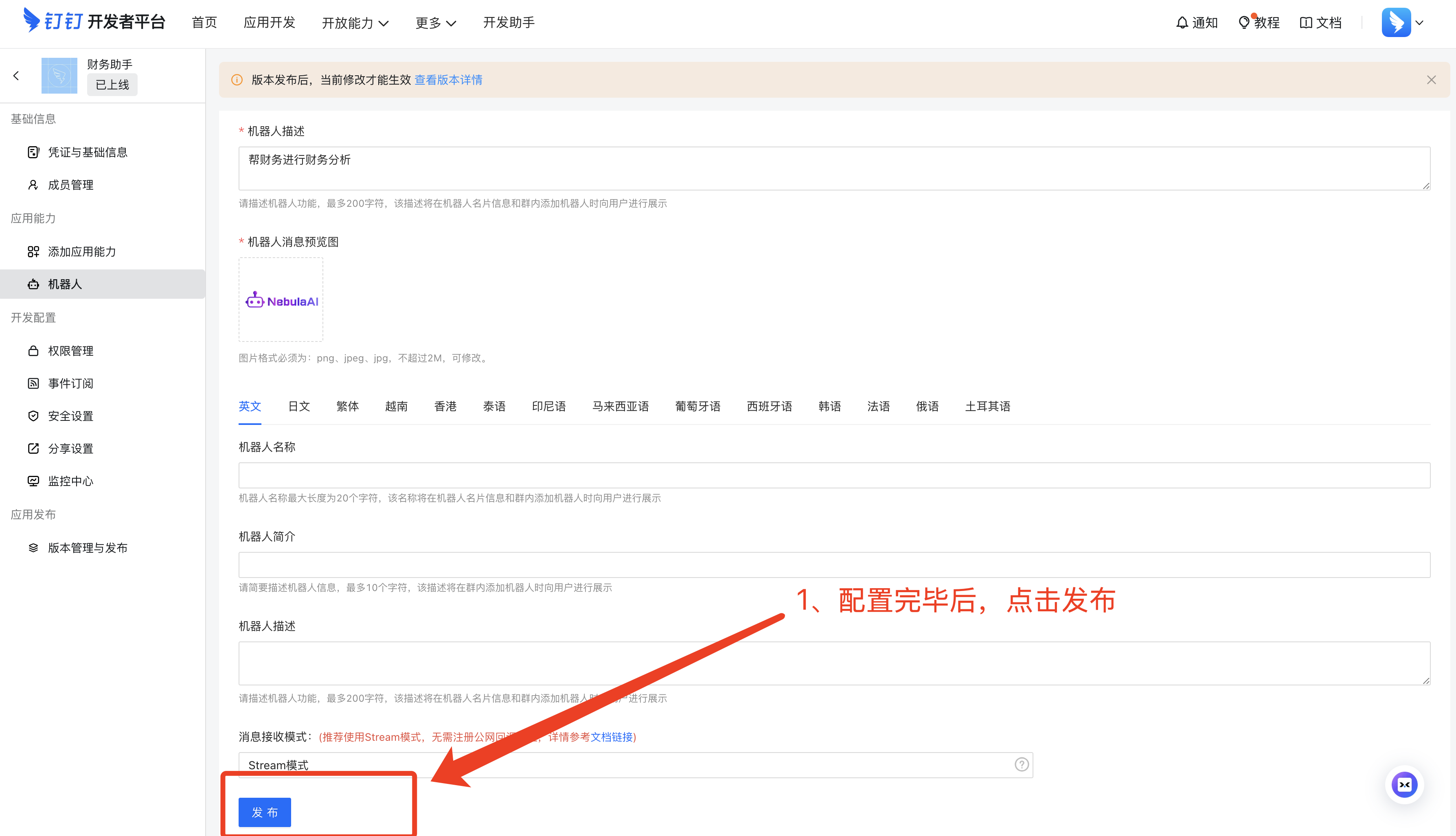The width and height of the screenshot is (1456, 836).
Task: Click the back arrow beside 财务助手
Action: 16,75
